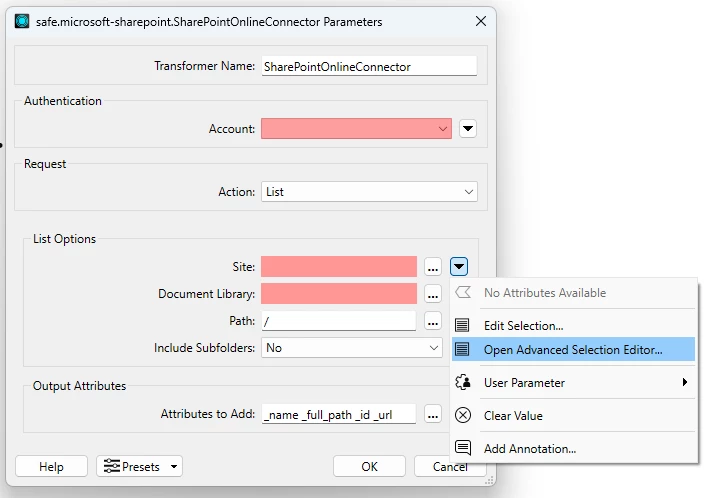The width and height of the screenshot is (707, 498).
Task: Click the Clear Value circled X icon
Action: tap(463, 415)
